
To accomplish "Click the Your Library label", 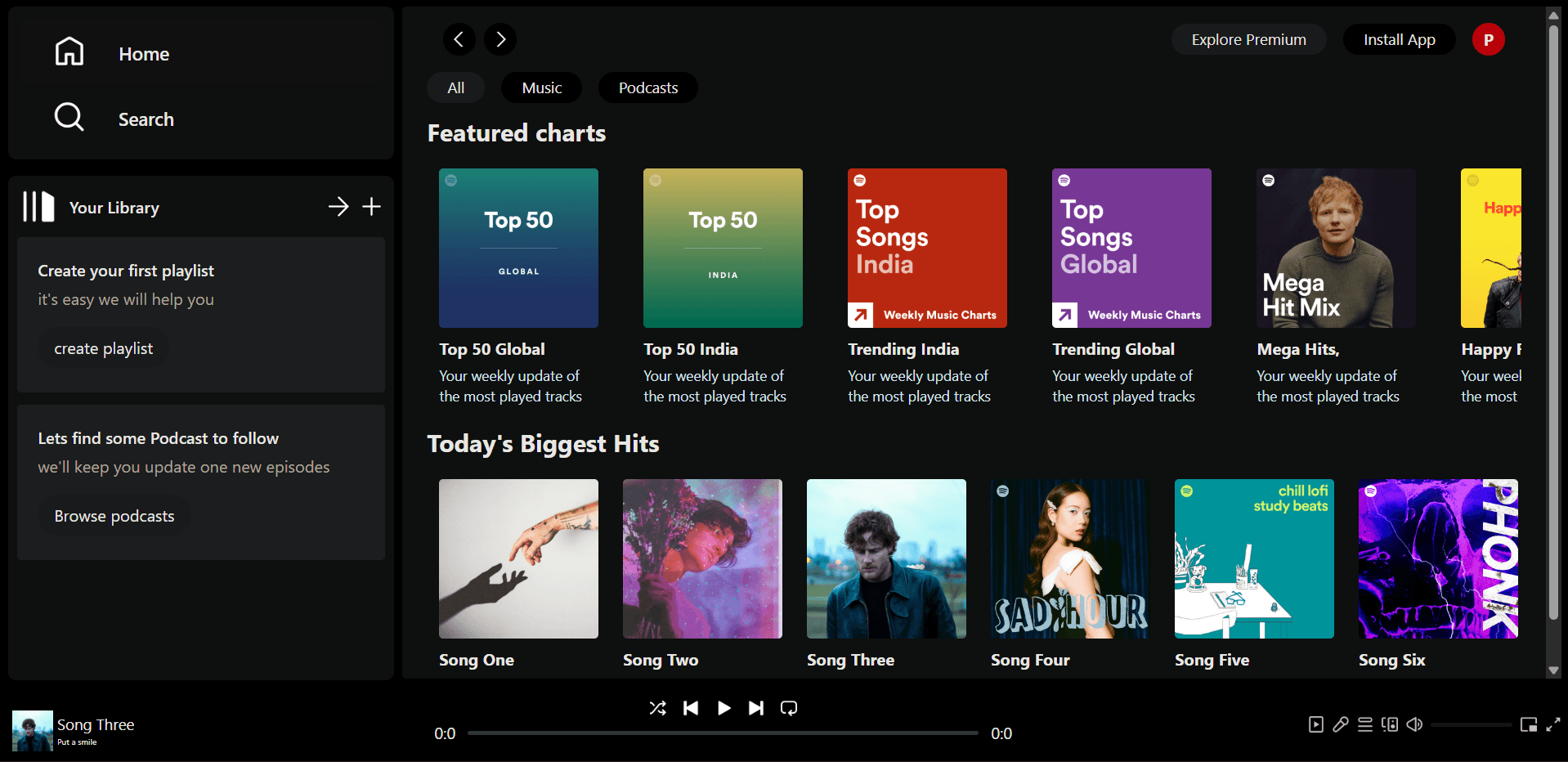I will pyautogui.click(x=114, y=208).
